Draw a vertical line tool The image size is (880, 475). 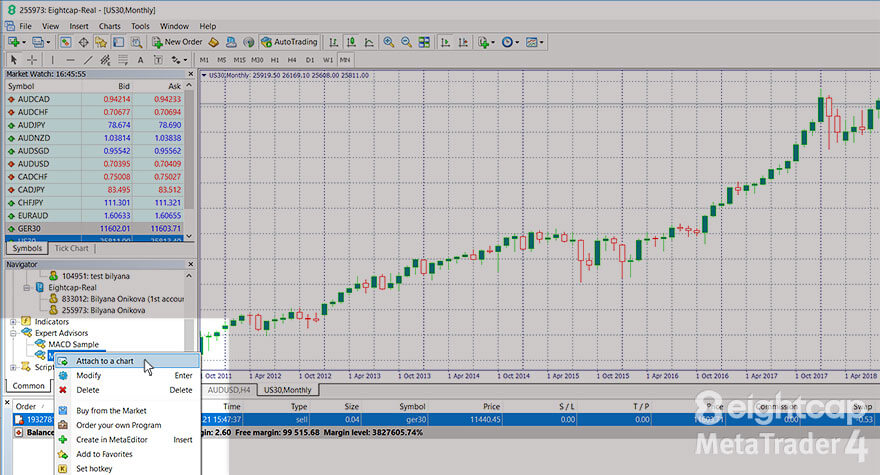(53, 60)
